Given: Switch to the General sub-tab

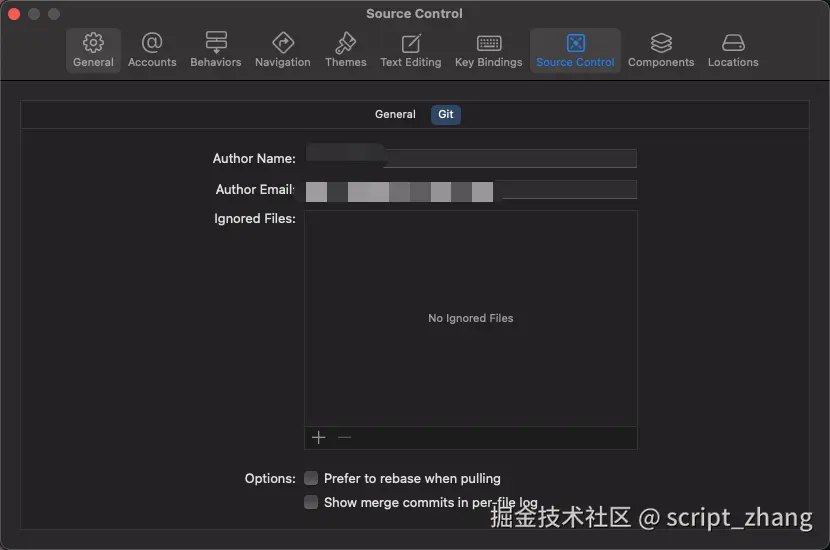Looking at the screenshot, I should pos(395,114).
